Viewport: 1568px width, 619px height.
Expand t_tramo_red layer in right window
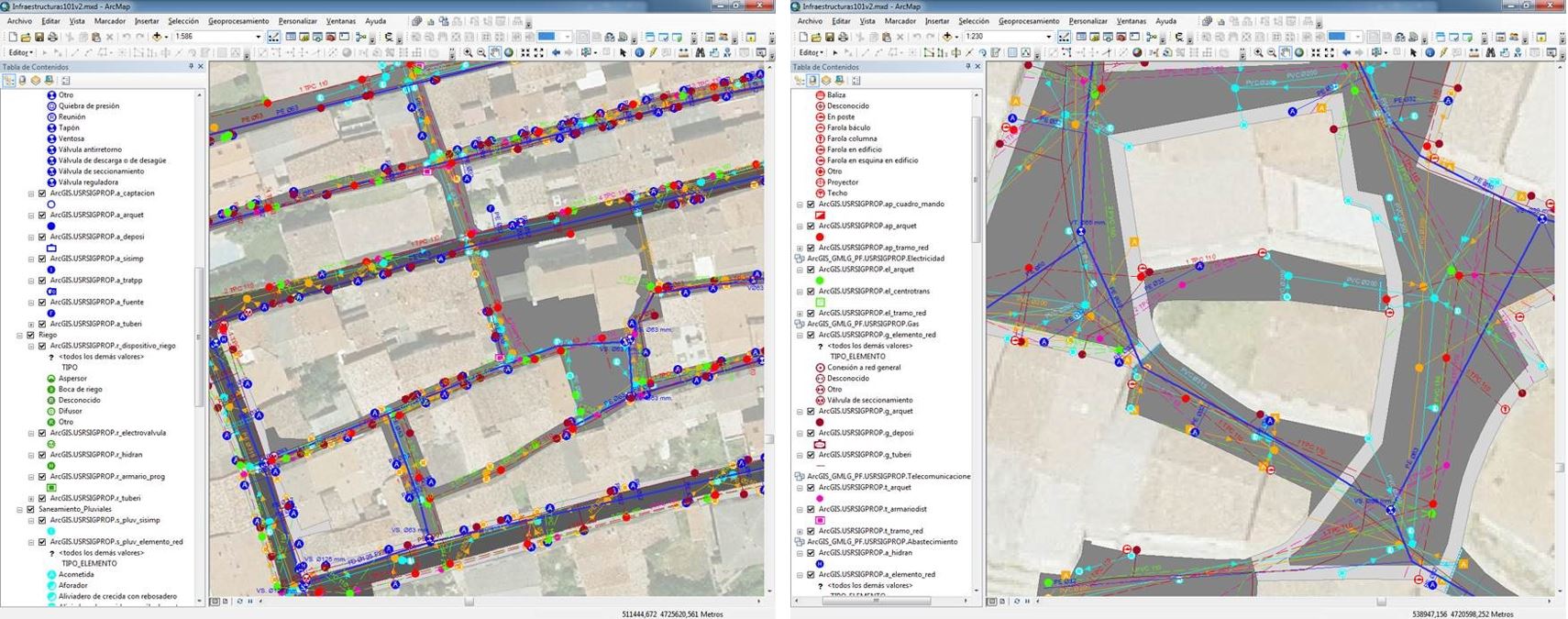pos(800,531)
